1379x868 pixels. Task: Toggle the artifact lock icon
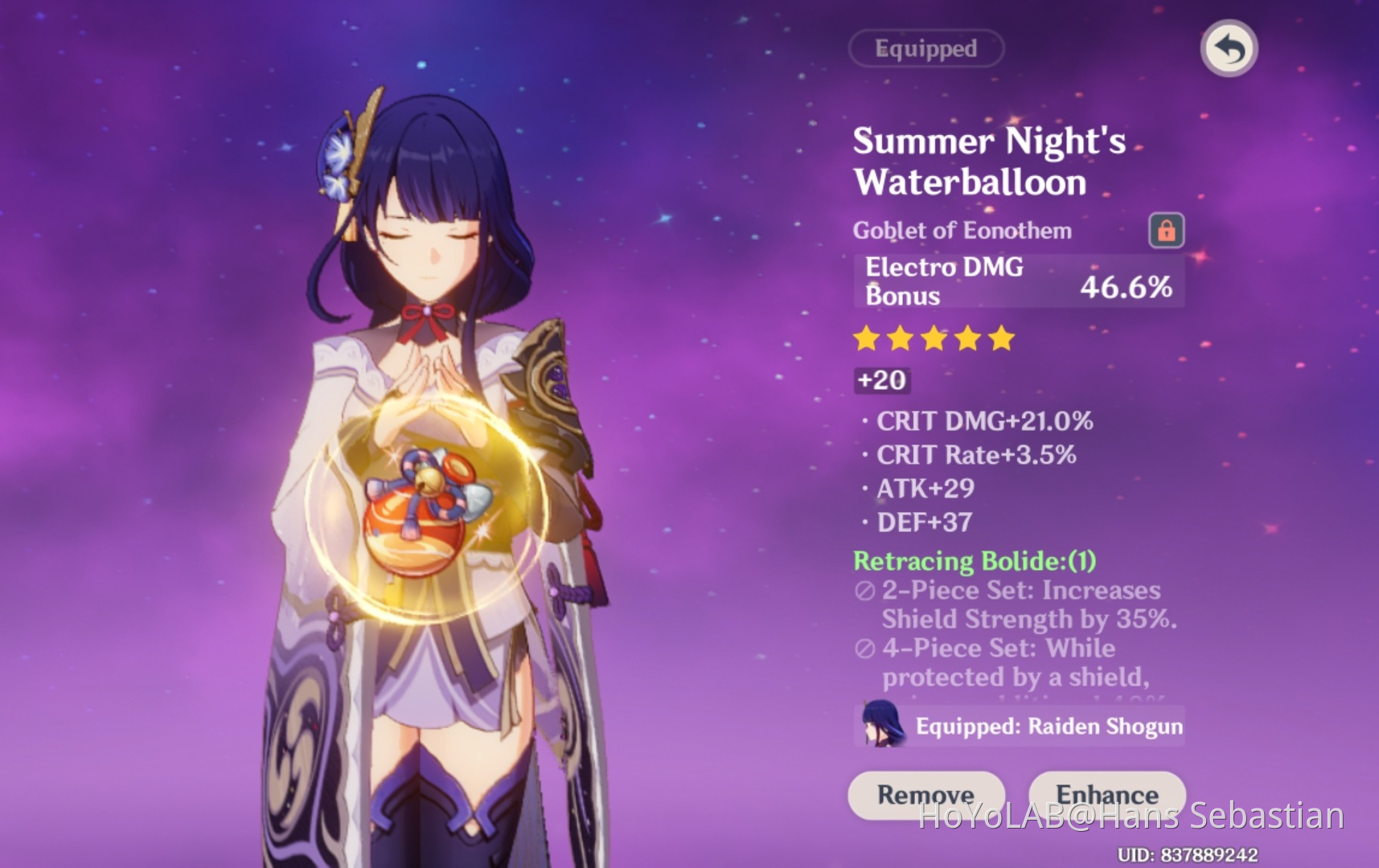pyautogui.click(x=1166, y=231)
